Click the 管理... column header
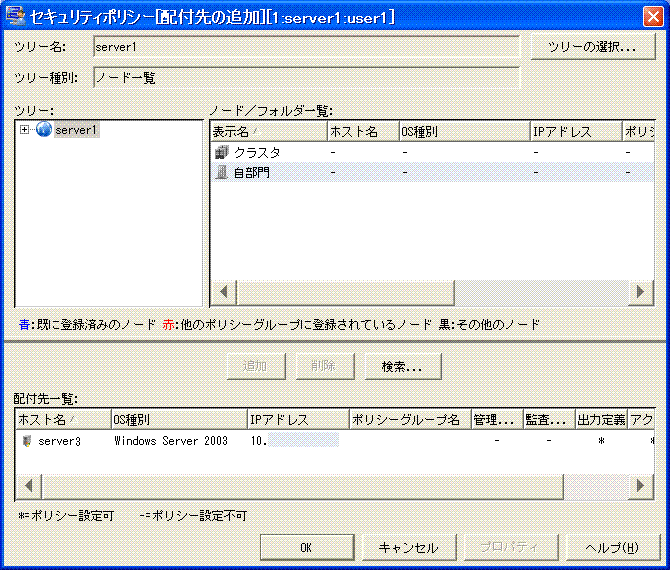This screenshot has width=670, height=570. pos(498,419)
